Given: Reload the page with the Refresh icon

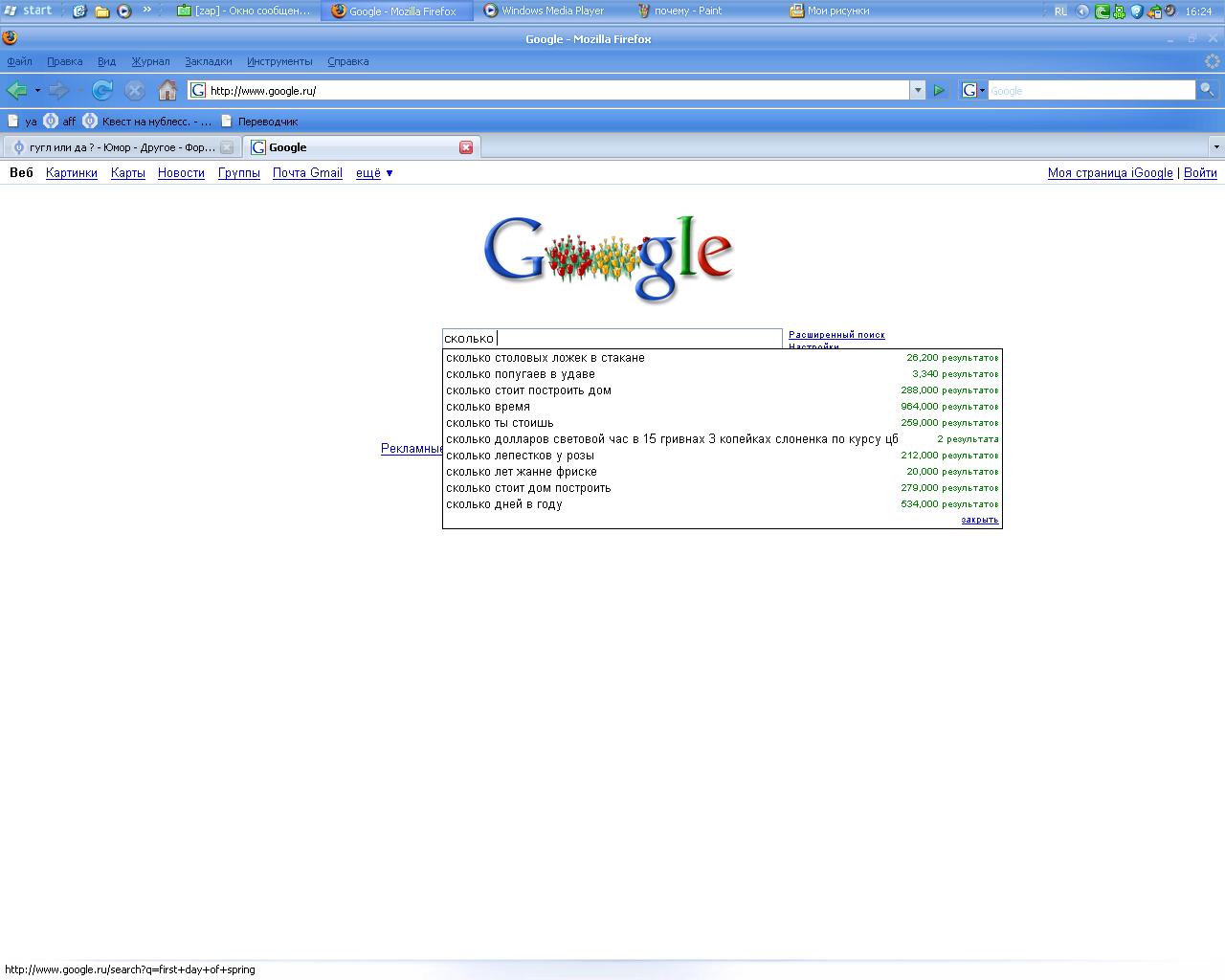Looking at the screenshot, I should pos(102,90).
